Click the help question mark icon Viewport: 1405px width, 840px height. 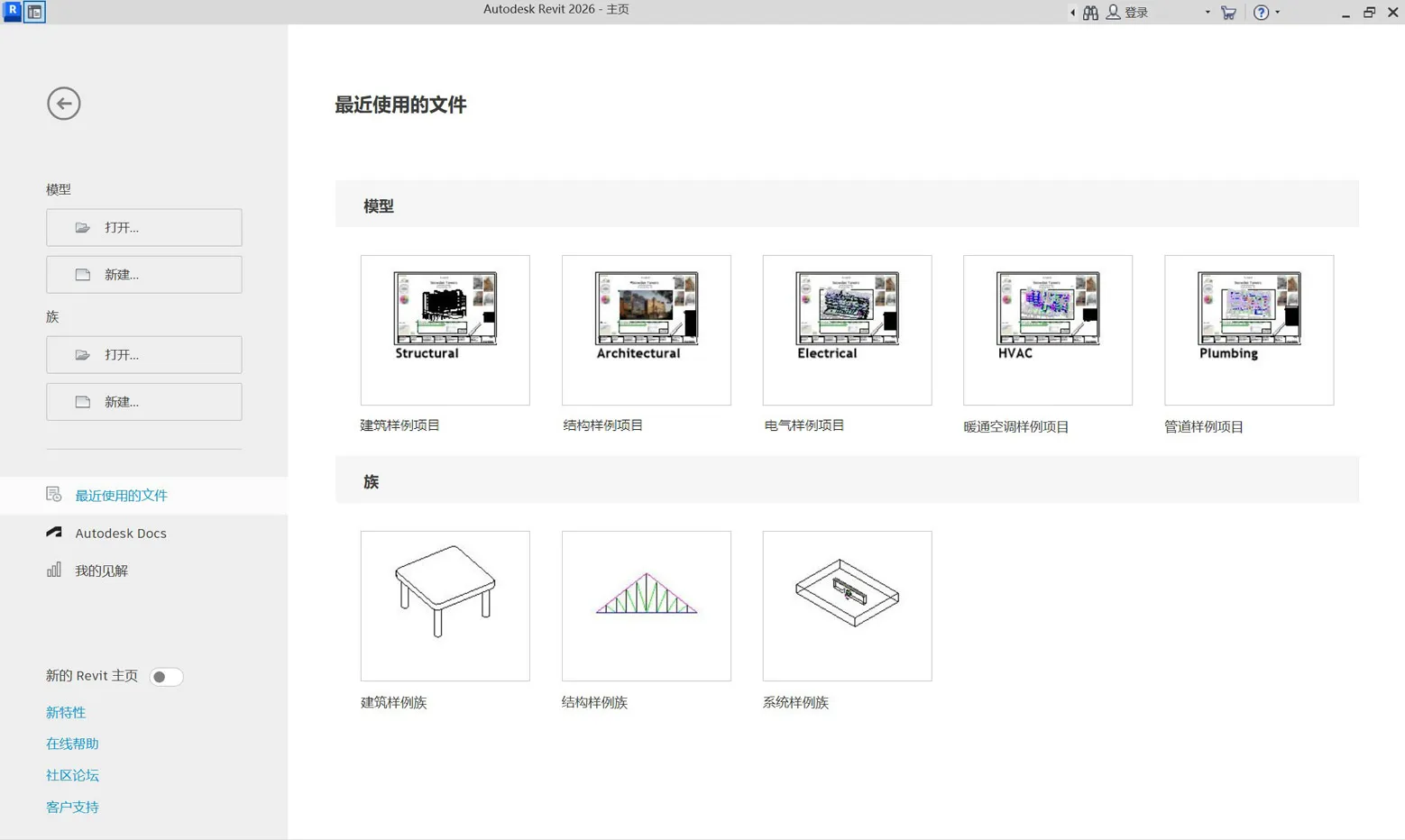[x=1261, y=13]
